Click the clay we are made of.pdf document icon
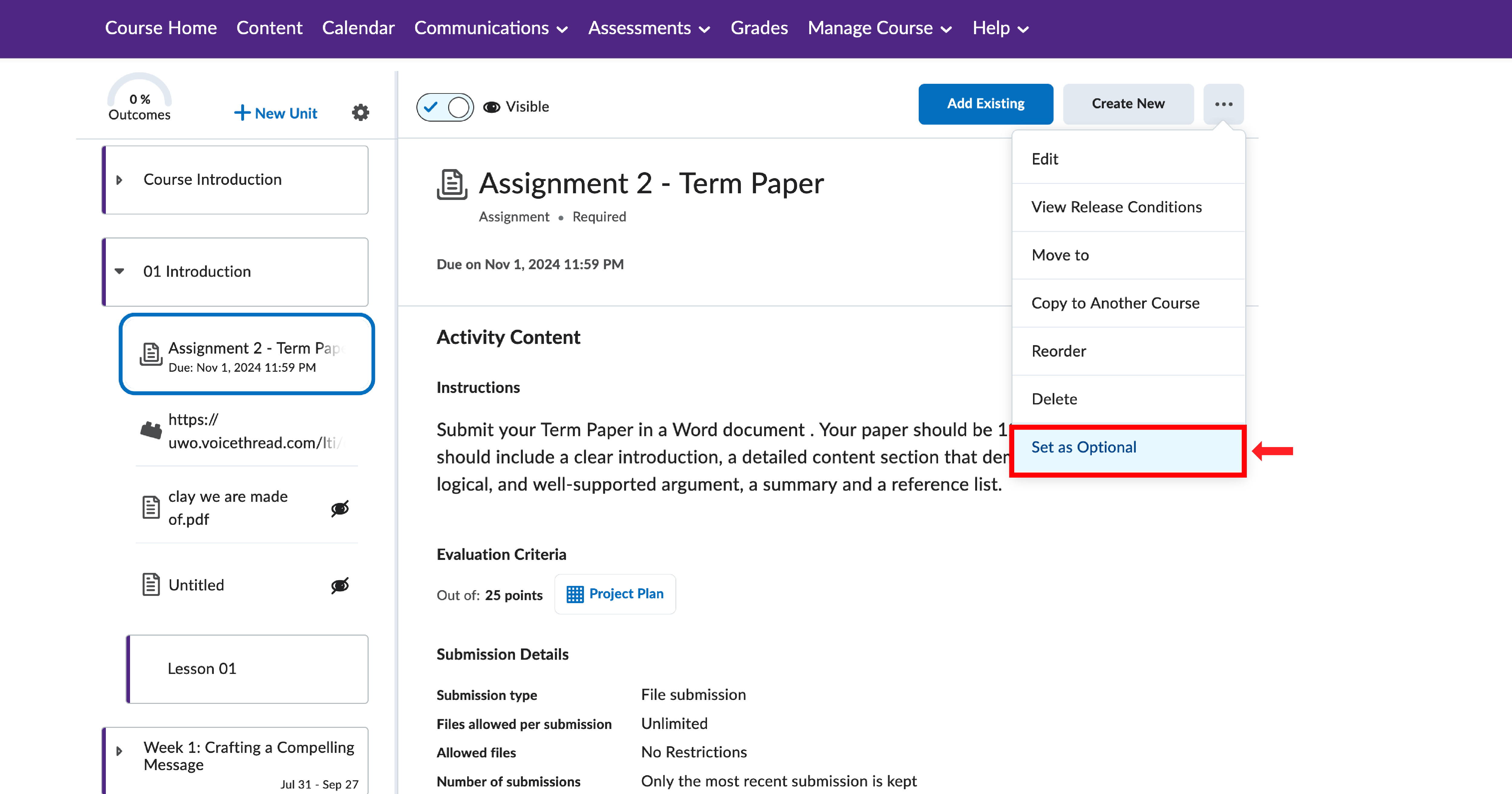This screenshot has width=1512, height=794. [151, 508]
